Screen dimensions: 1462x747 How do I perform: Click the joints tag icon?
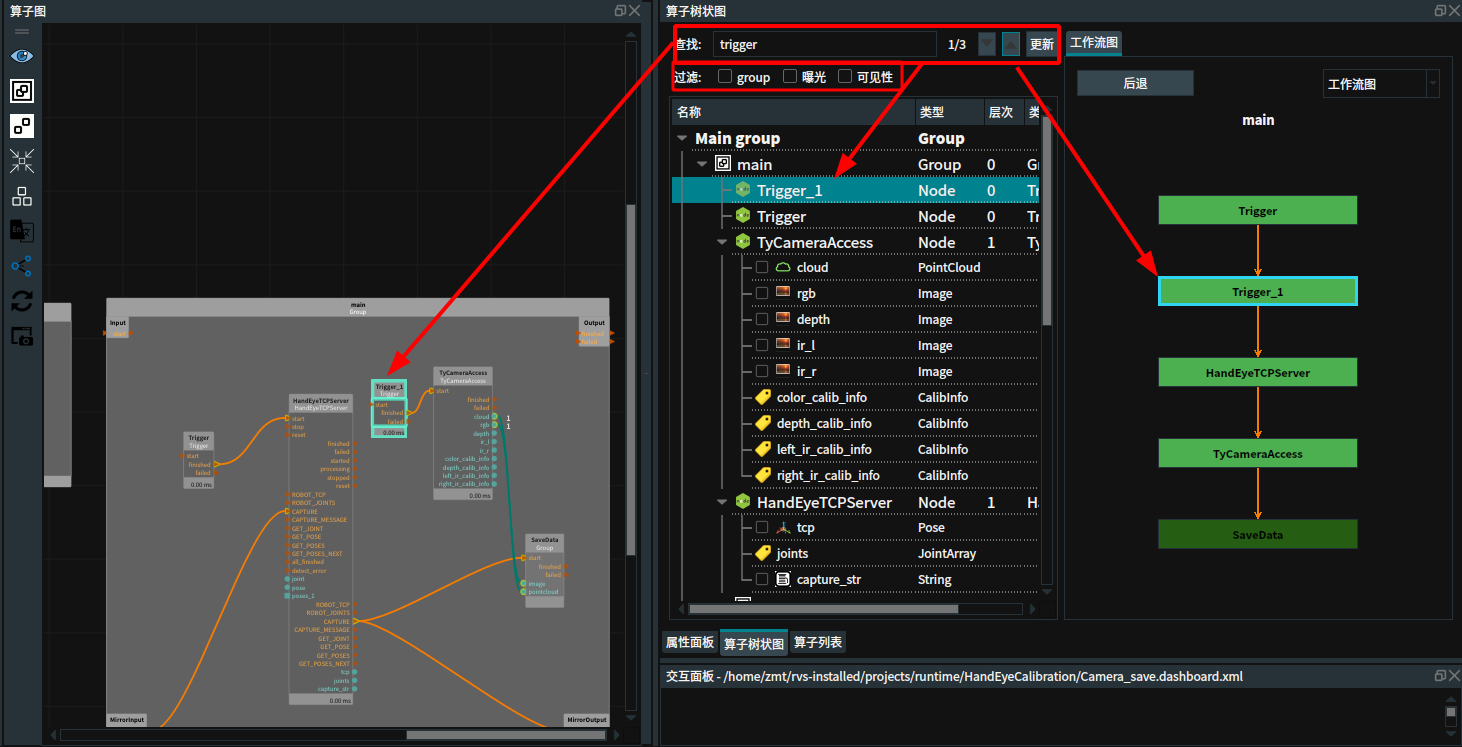tap(763, 554)
